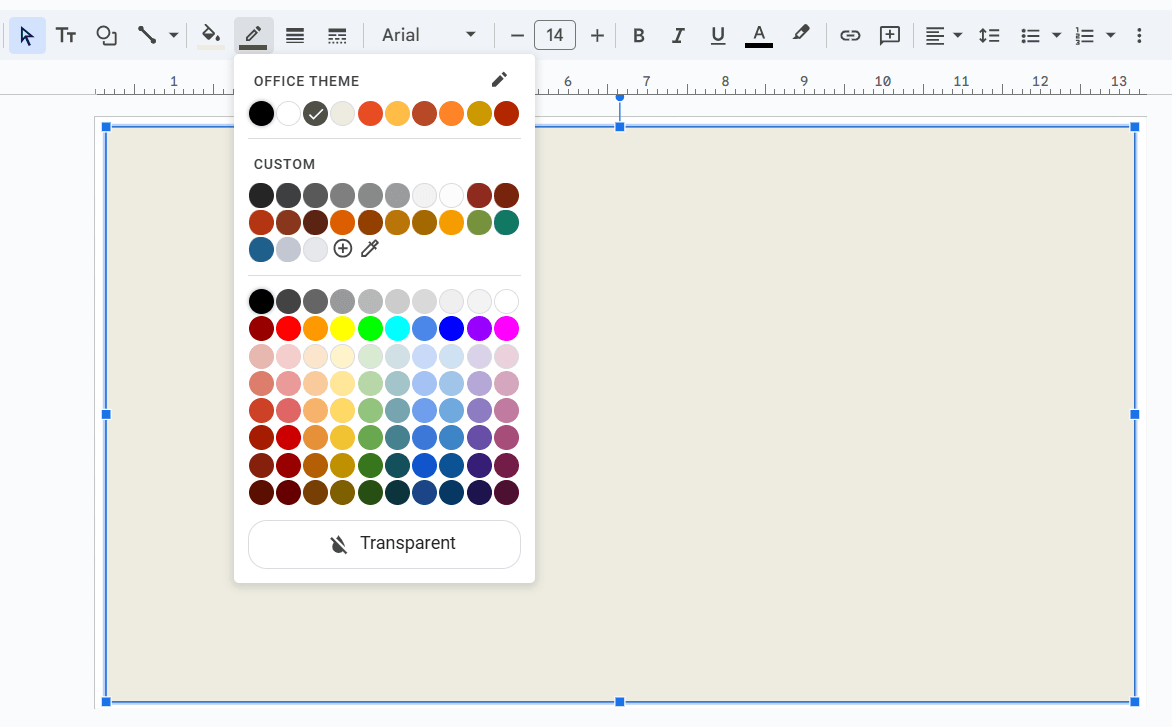The height and width of the screenshot is (727, 1172).
Task: Insert a comment on the slide
Action: click(889, 35)
